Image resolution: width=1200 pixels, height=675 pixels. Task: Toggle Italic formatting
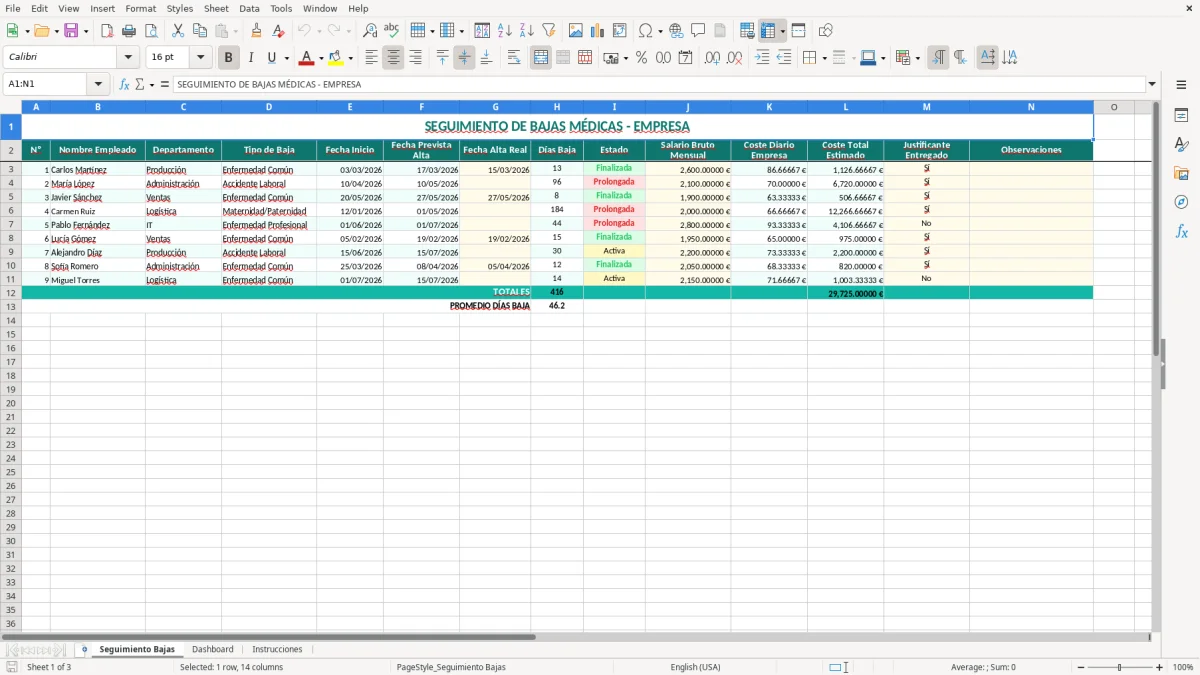click(x=251, y=58)
